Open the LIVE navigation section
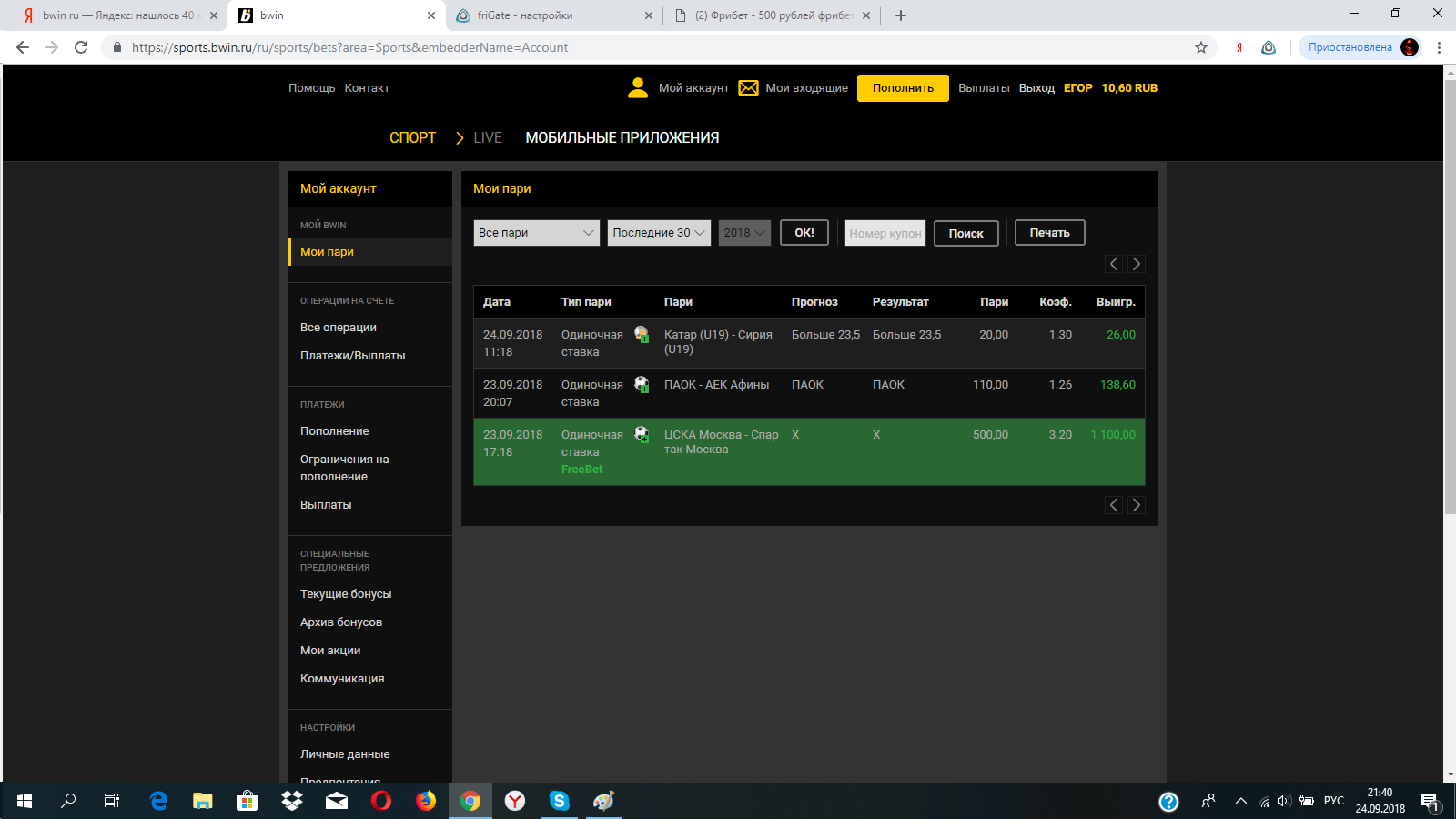1456x819 pixels. pyautogui.click(x=488, y=137)
